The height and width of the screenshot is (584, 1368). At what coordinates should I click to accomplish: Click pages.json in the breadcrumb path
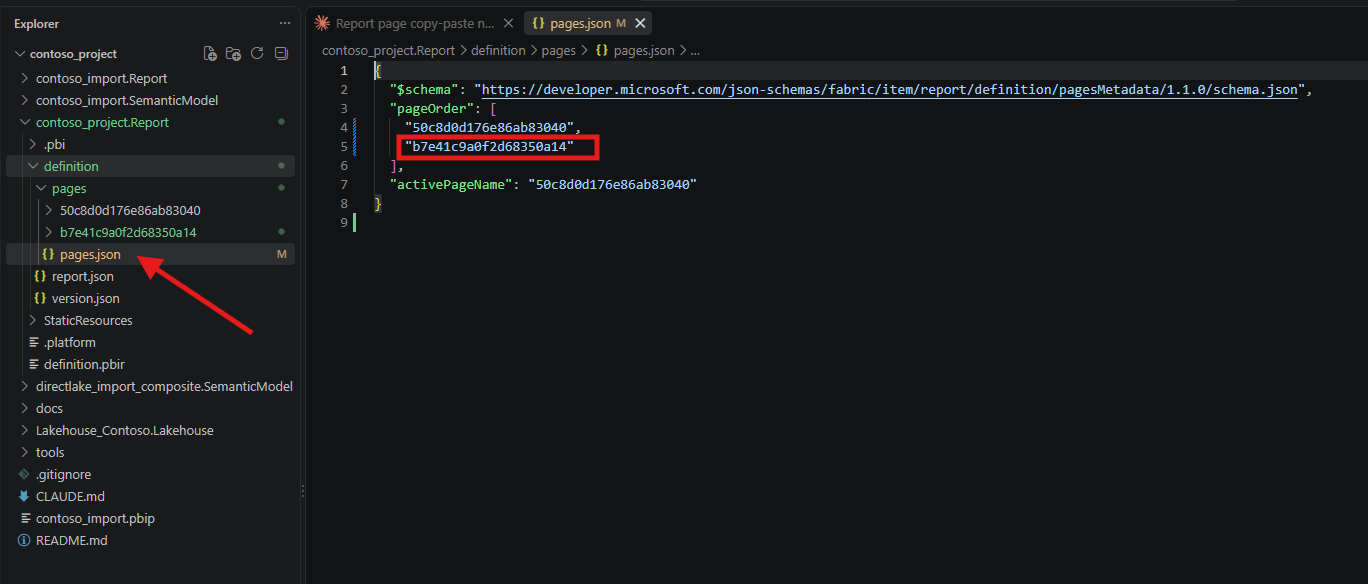click(x=643, y=50)
